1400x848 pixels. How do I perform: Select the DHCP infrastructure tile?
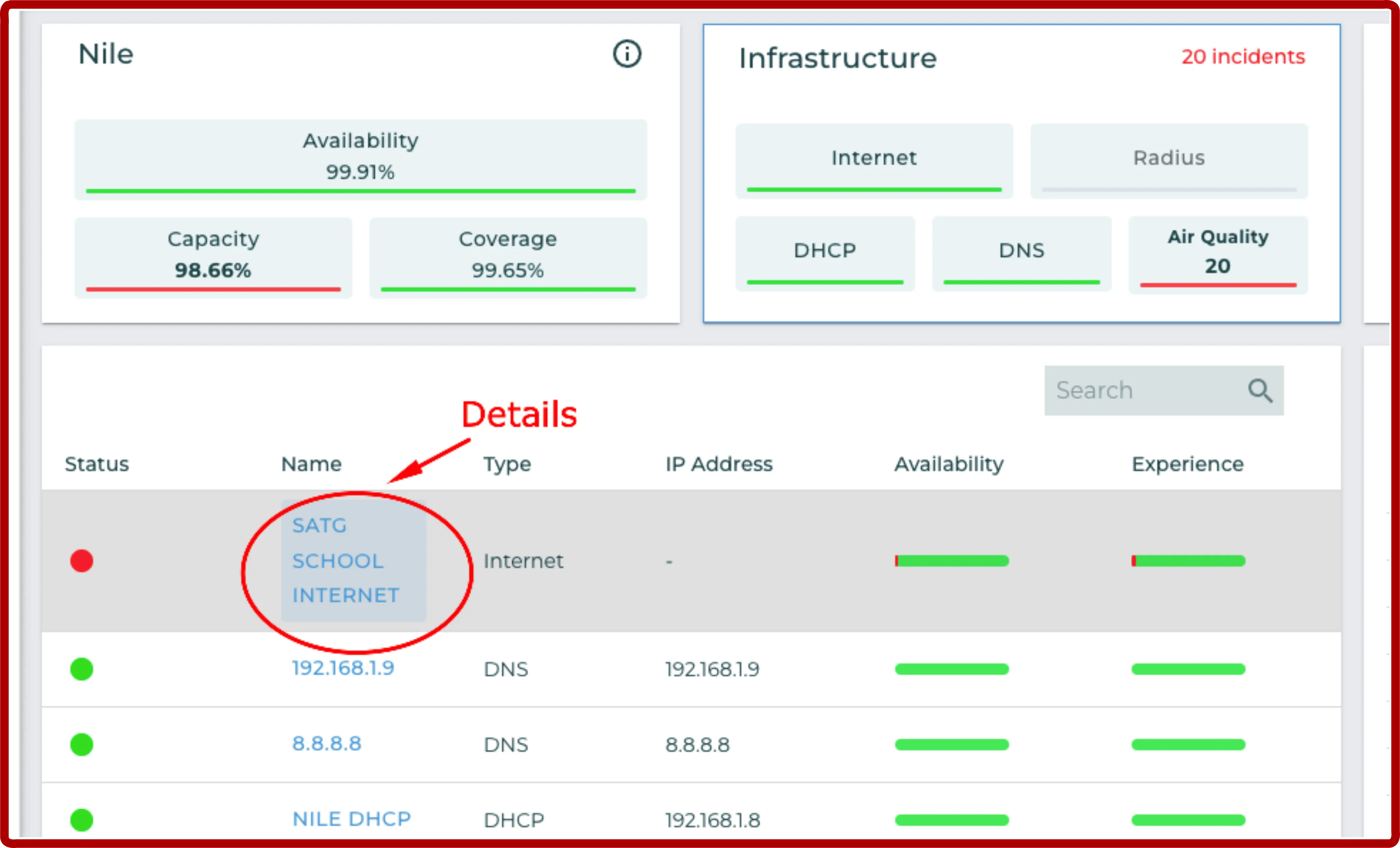(x=825, y=253)
